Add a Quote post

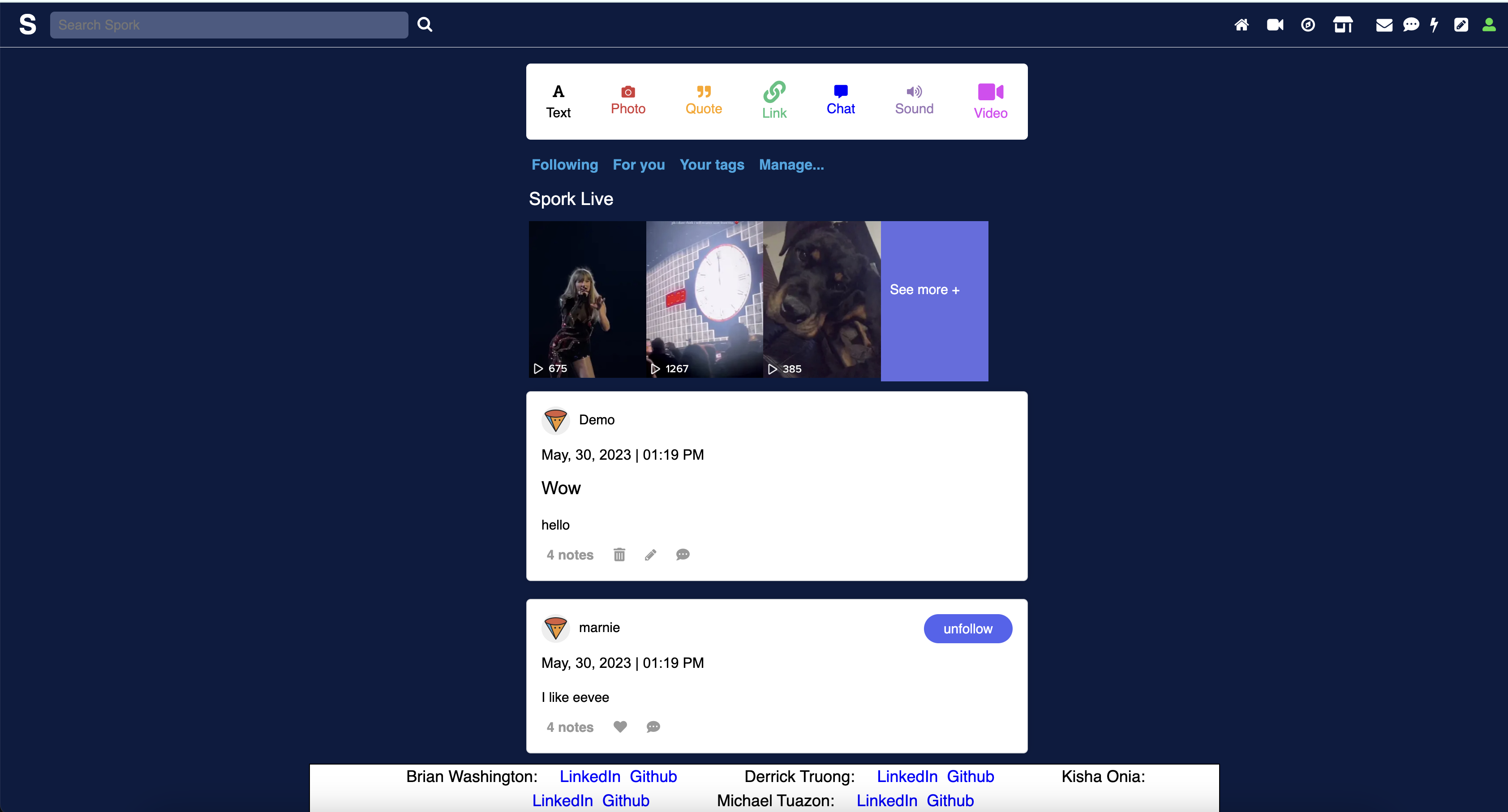pyautogui.click(x=704, y=100)
